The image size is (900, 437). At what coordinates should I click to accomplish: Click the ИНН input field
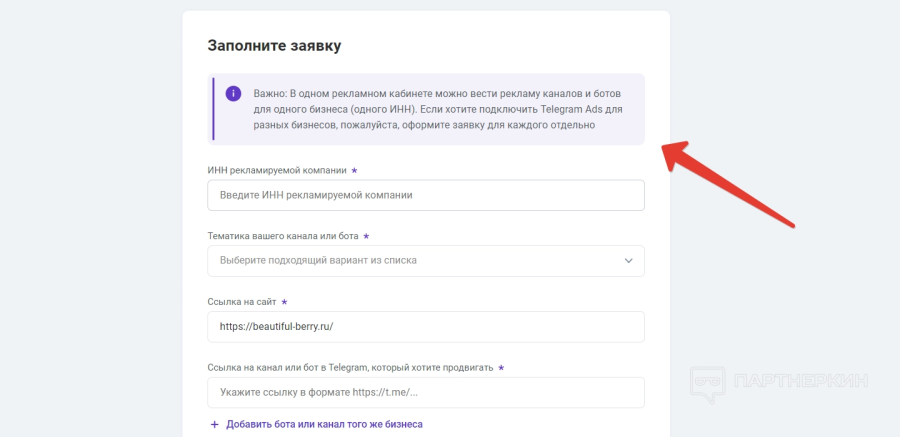tap(426, 195)
